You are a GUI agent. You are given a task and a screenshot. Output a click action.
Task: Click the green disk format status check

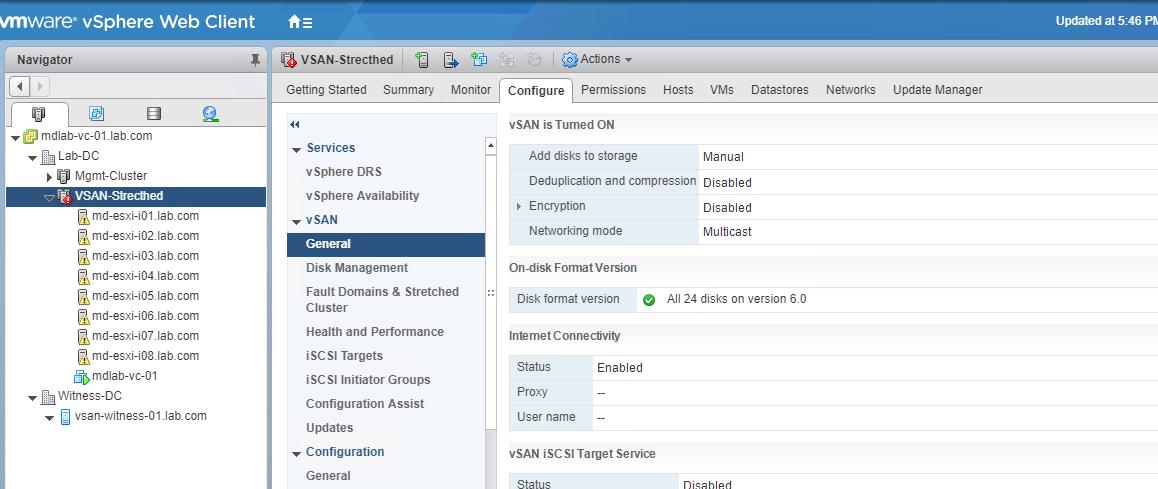tap(649, 300)
